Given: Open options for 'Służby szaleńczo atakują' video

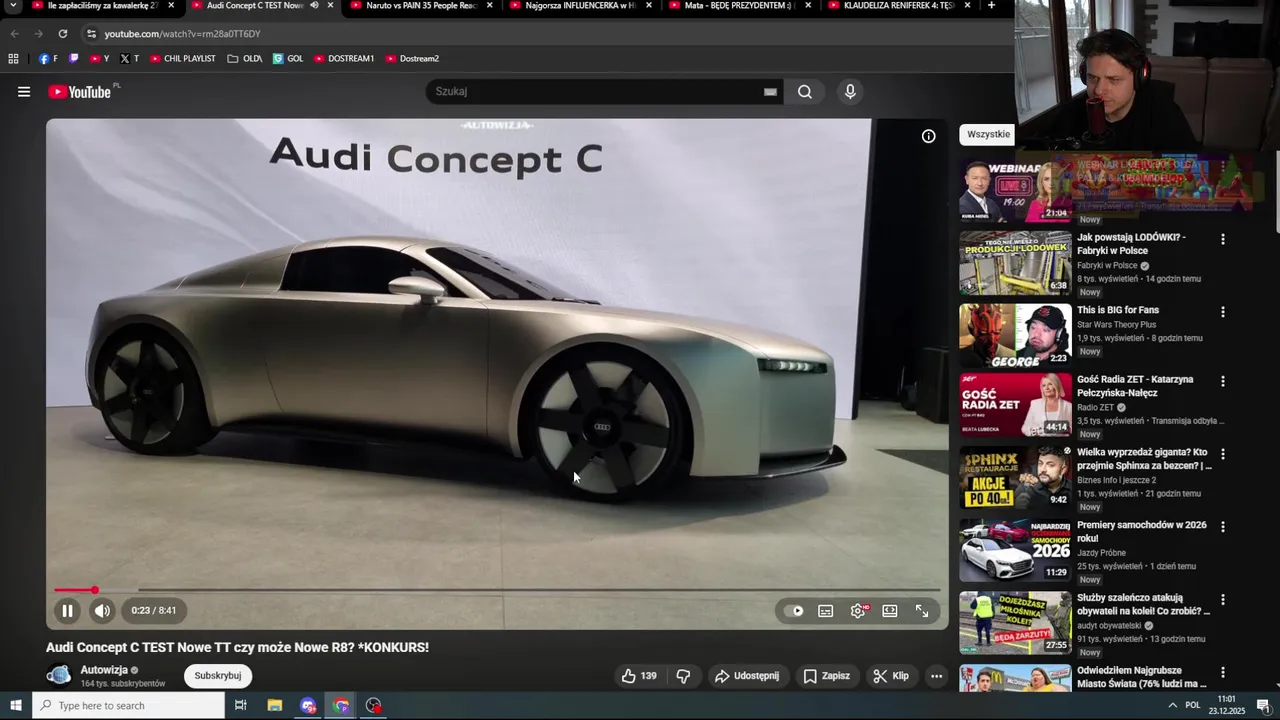Looking at the screenshot, I should (x=1222, y=600).
